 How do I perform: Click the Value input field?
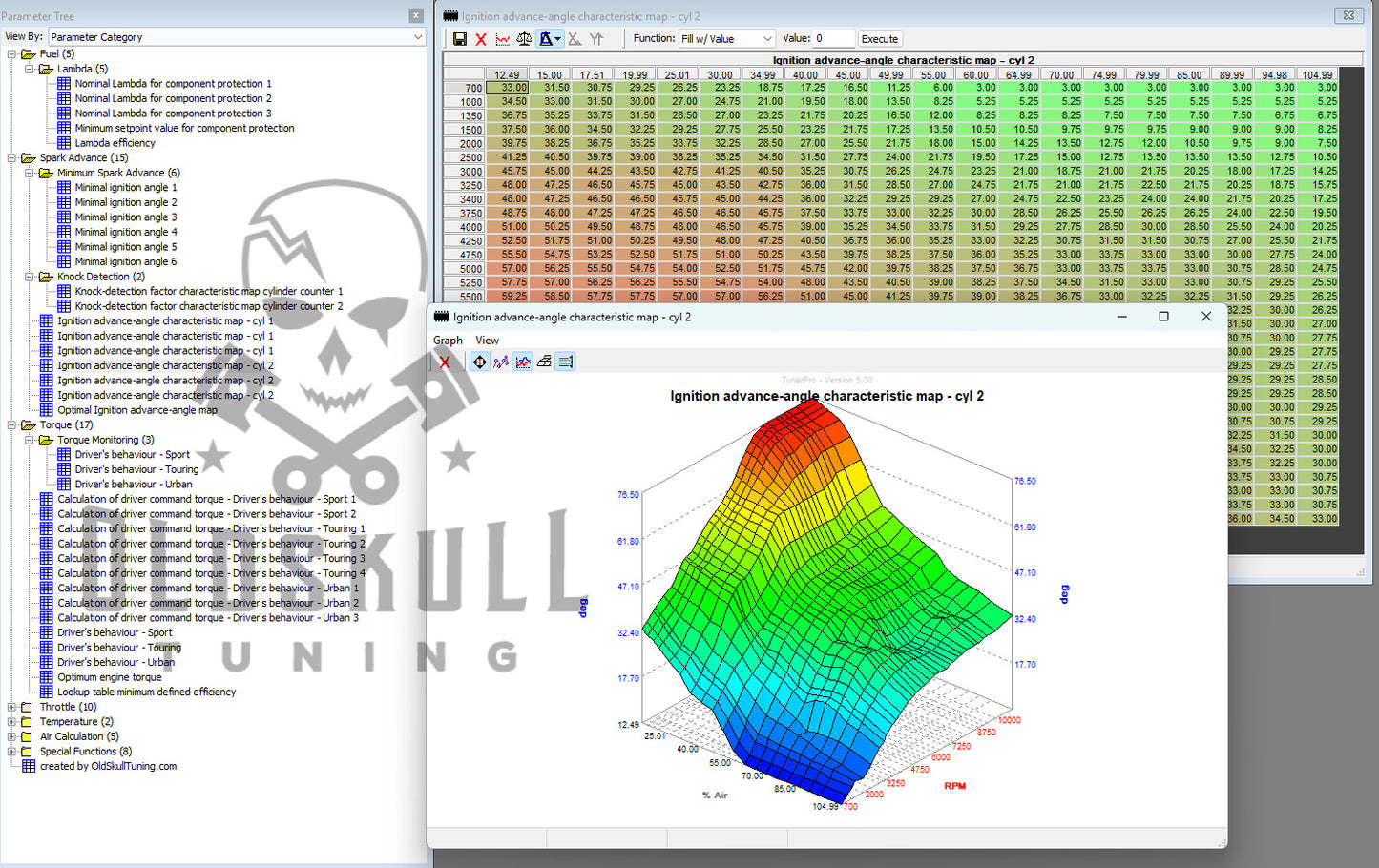tap(833, 39)
